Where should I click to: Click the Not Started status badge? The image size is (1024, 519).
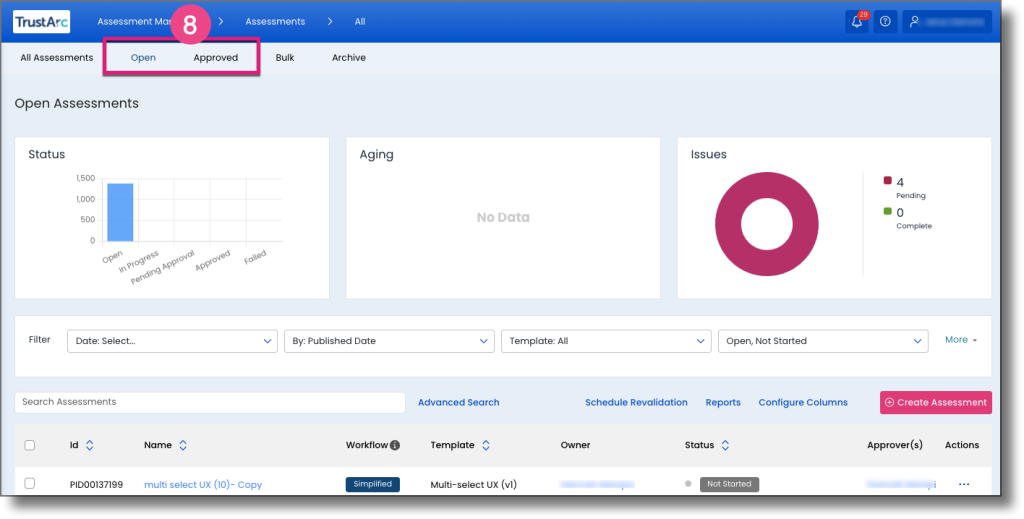coord(729,484)
